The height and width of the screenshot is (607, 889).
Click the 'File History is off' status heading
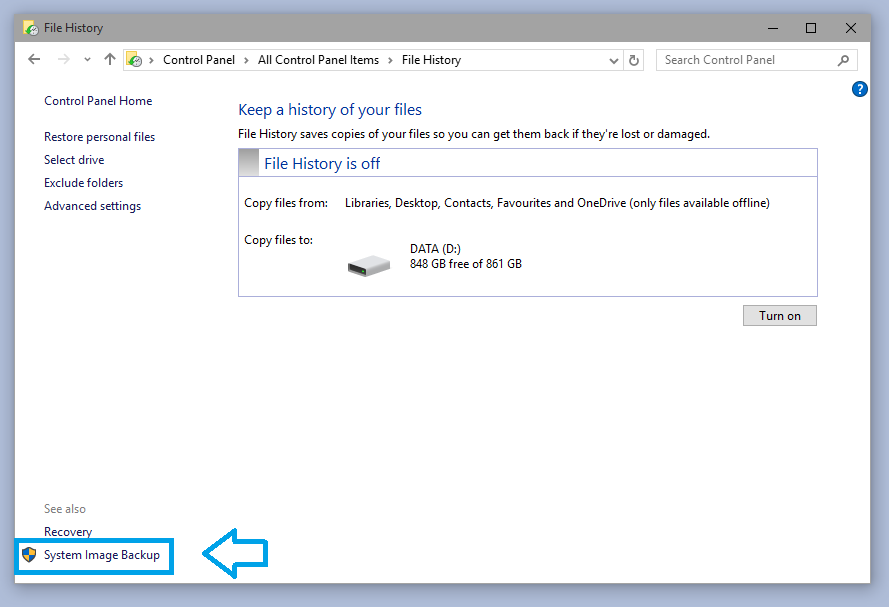tap(322, 164)
